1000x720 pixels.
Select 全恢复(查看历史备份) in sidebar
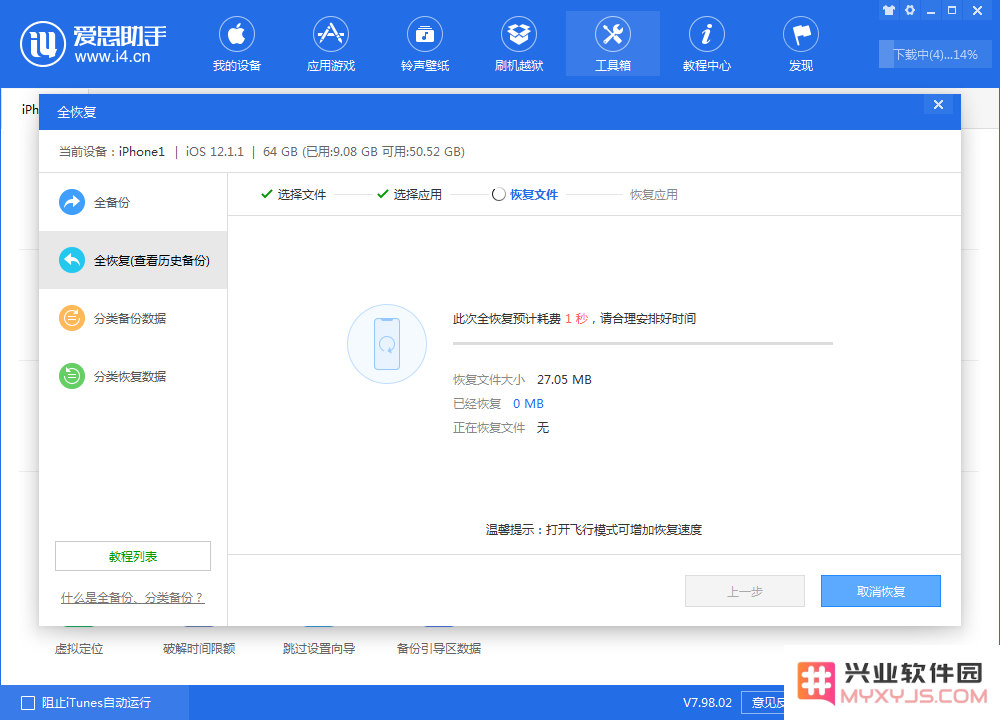tap(133, 260)
